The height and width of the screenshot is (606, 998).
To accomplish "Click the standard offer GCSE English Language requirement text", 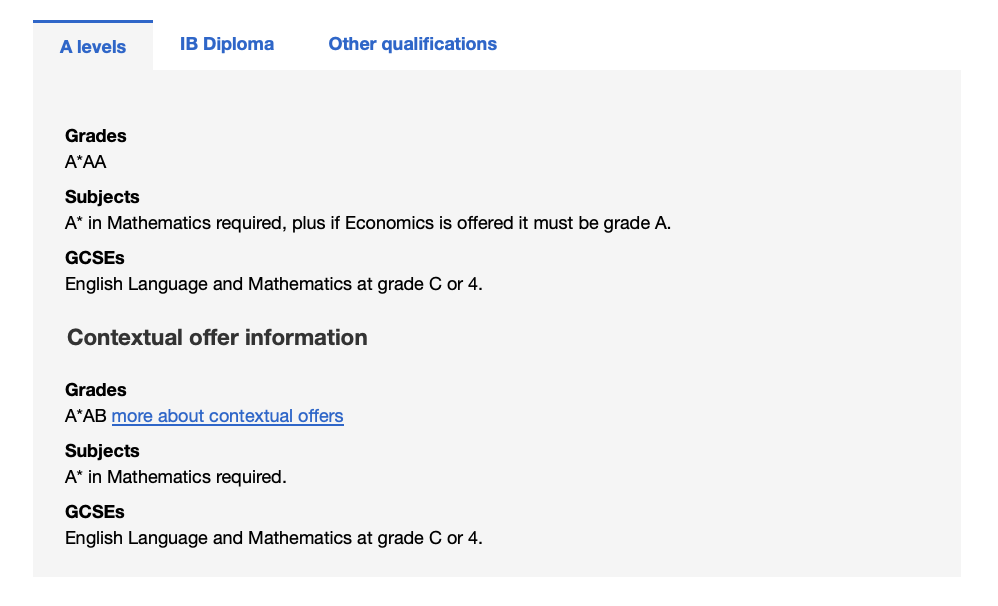I will [x=273, y=284].
